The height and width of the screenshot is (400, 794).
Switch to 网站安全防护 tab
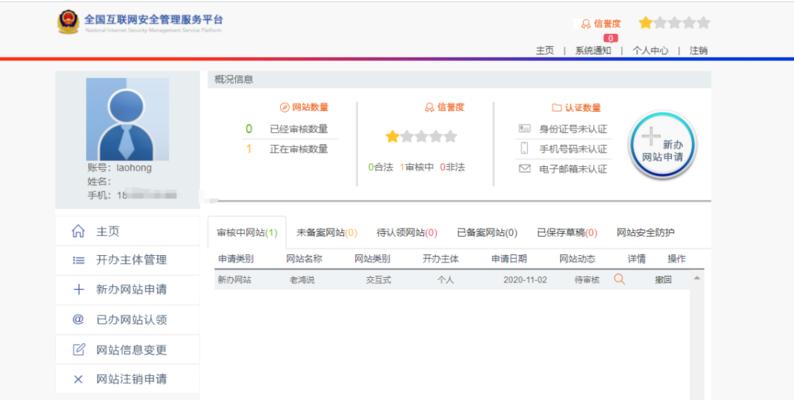646,233
